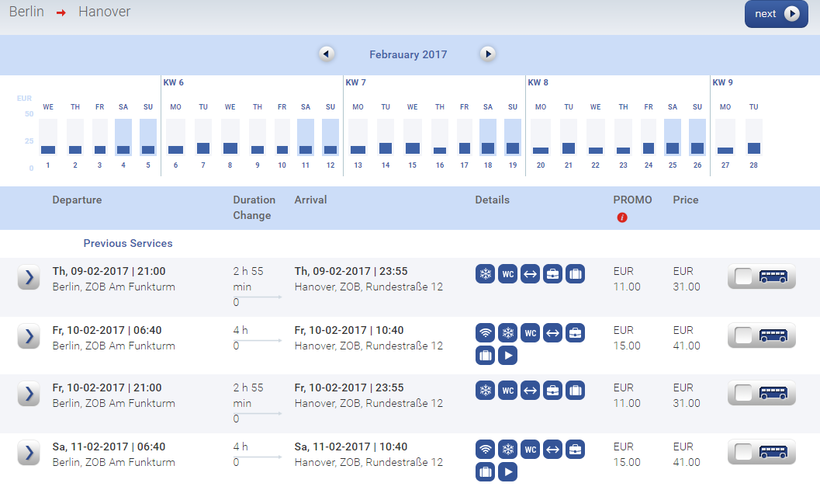This screenshot has width=820, height=490.
Task: Click play media icon on Friday 06:40 service
Action: [x=508, y=355]
